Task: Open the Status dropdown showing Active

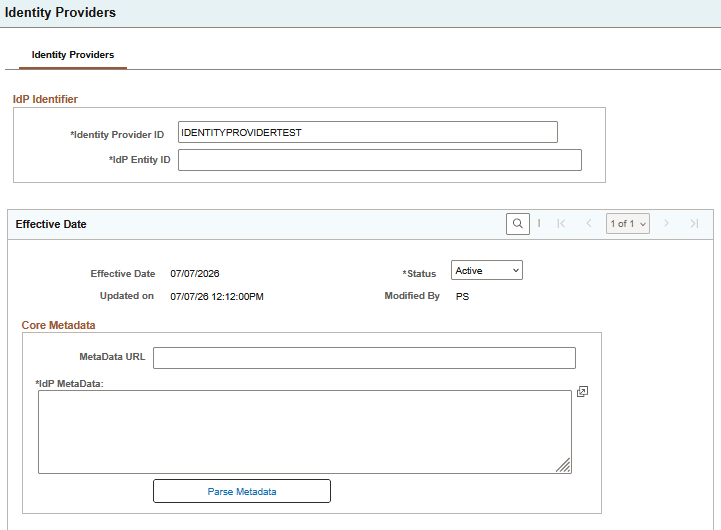Action: click(486, 270)
